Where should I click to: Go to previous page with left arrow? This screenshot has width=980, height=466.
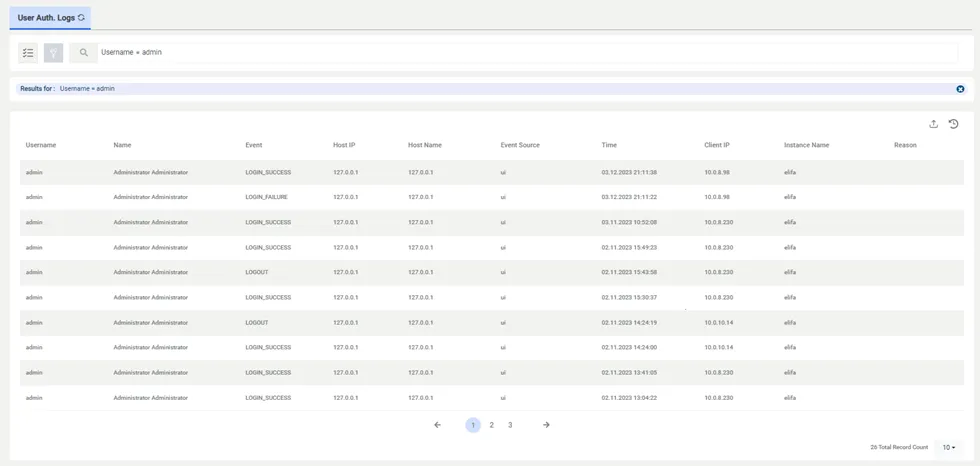[x=438, y=425]
